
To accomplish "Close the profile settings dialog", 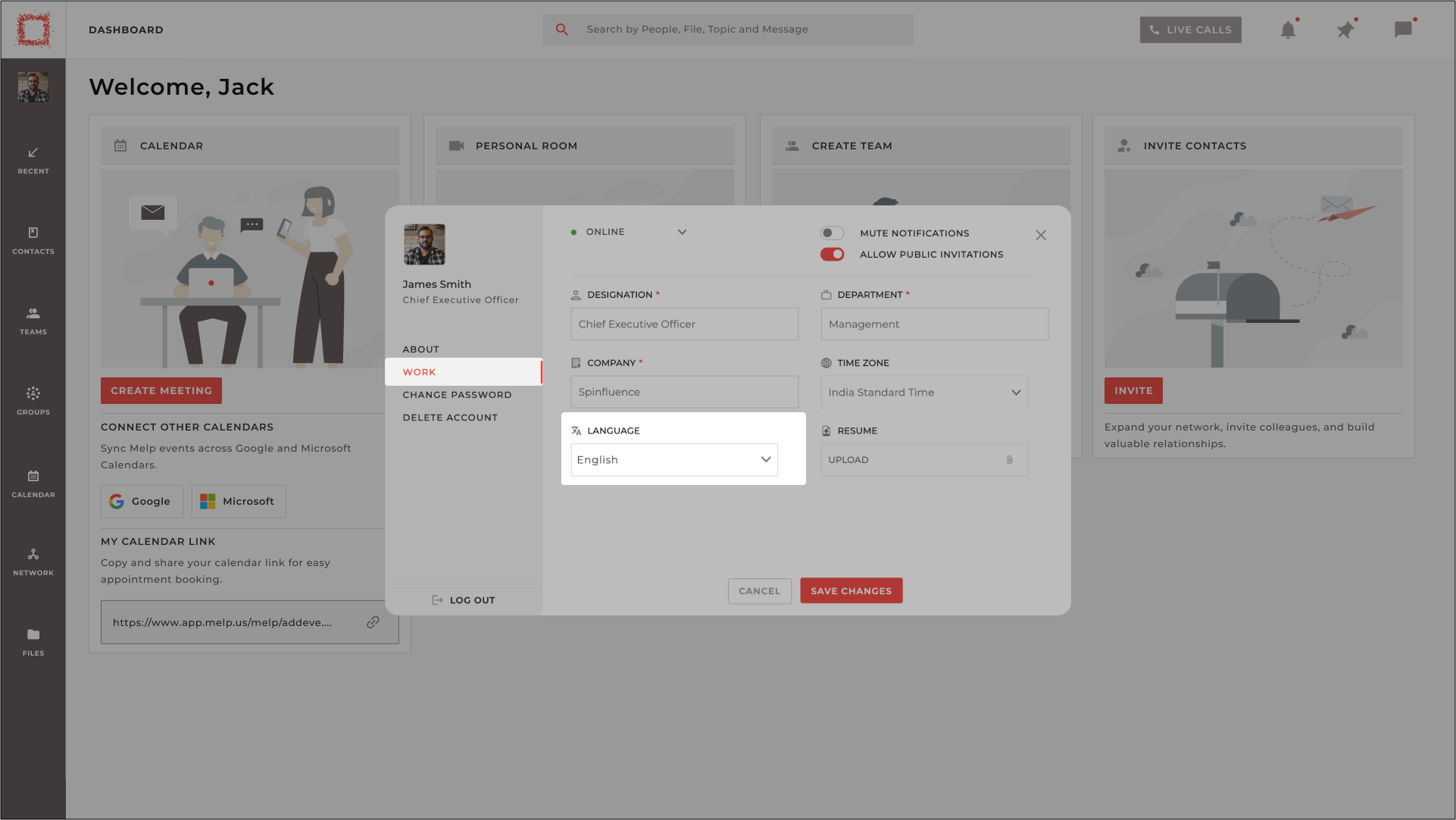I will point(1041,236).
